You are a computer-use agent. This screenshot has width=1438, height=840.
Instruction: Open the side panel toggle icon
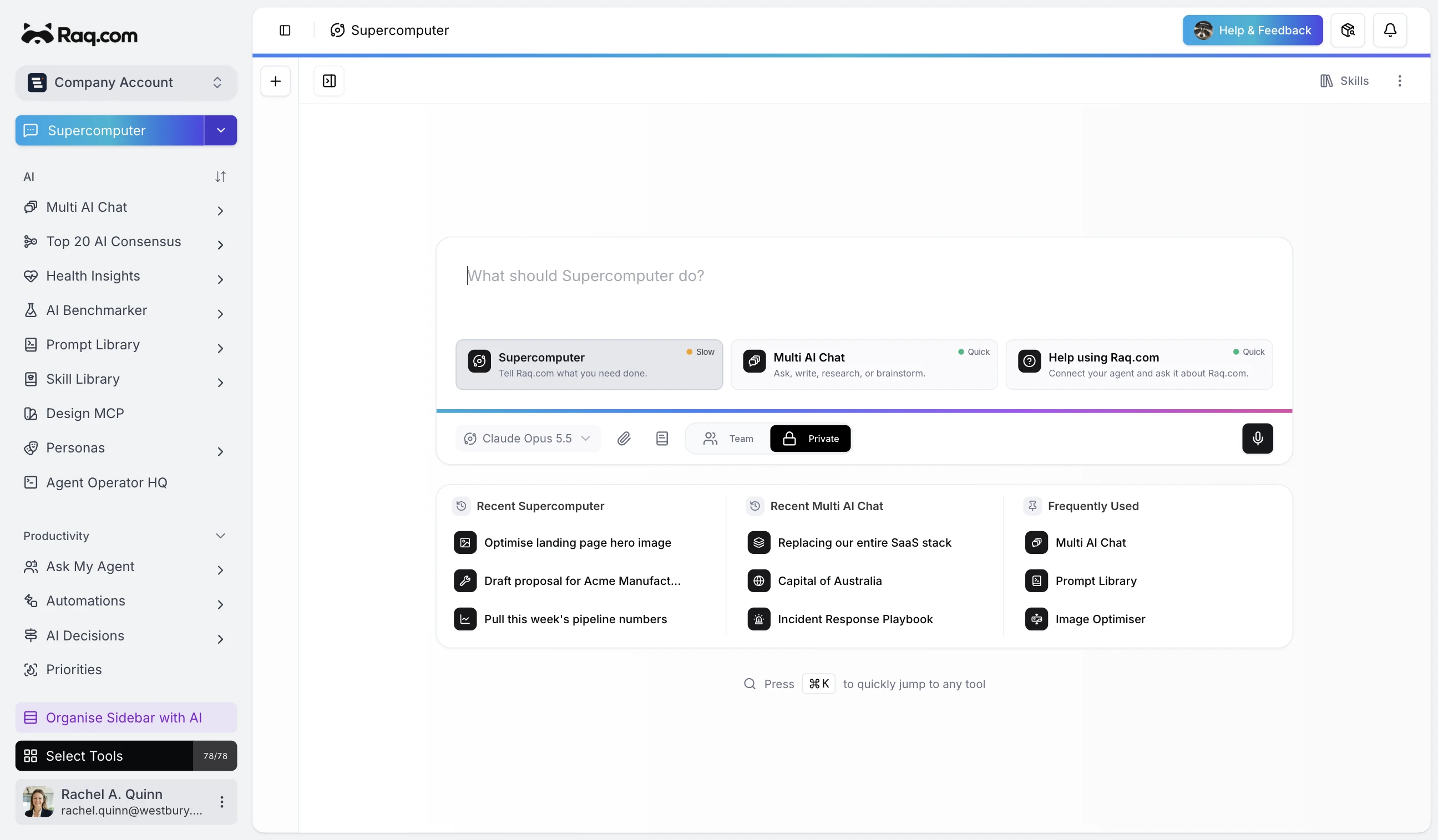tap(329, 80)
